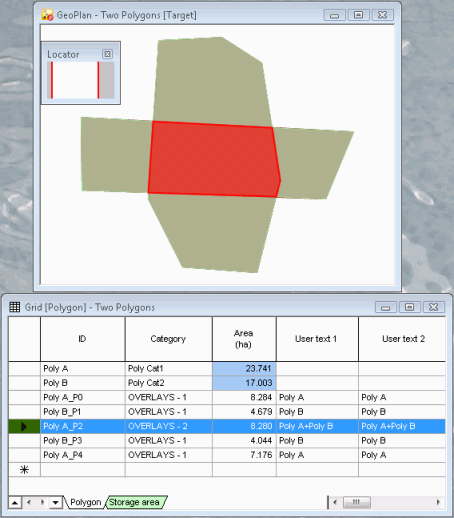Minimize the GeoPlan Two Polygons window
The height and width of the screenshot is (518, 454).
[x=335, y=15]
